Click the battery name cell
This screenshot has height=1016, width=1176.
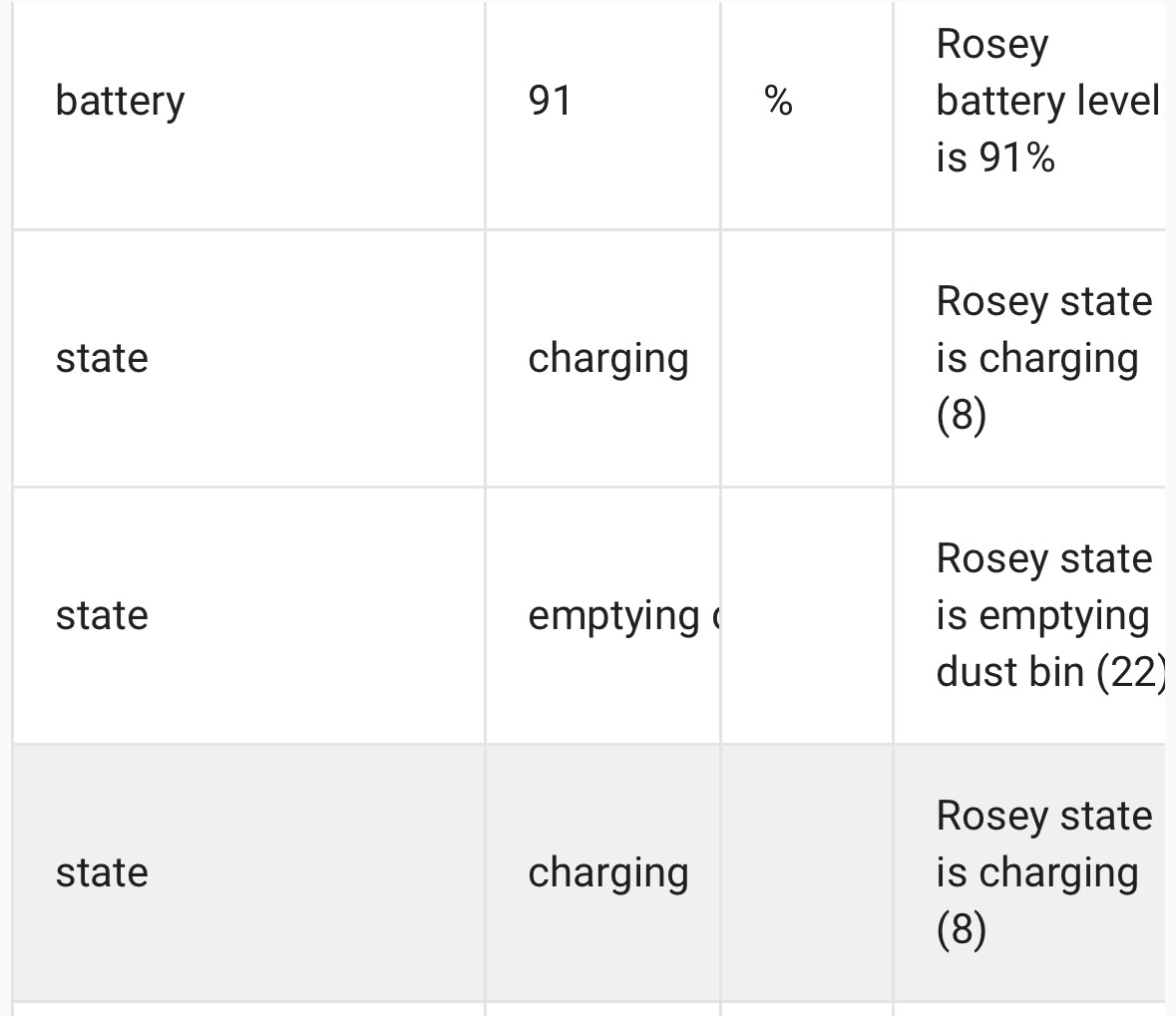(249, 101)
